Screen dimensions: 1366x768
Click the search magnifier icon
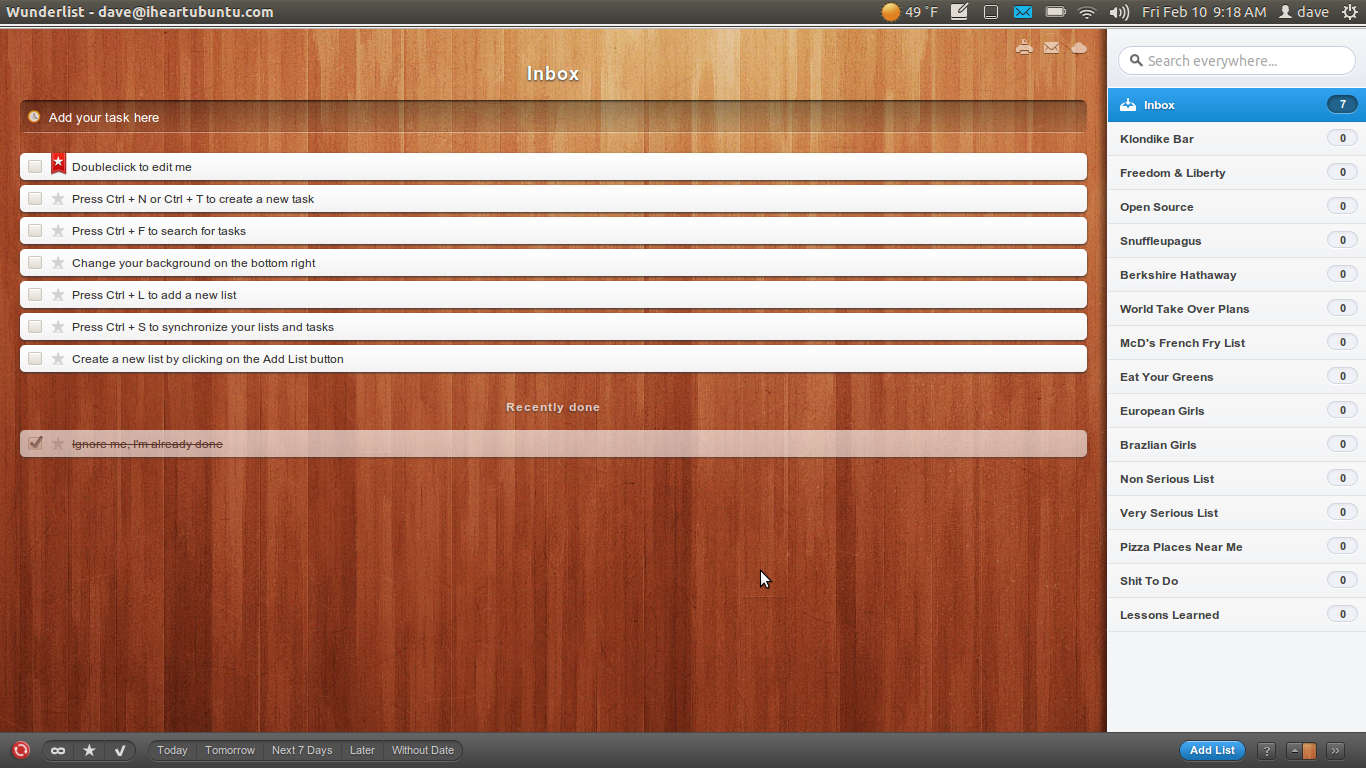click(x=1136, y=61)
